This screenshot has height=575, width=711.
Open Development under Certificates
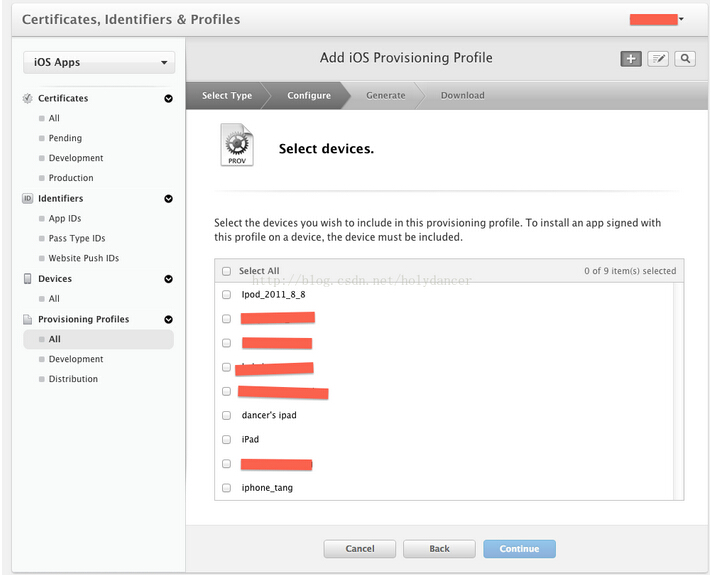[76, 158]
